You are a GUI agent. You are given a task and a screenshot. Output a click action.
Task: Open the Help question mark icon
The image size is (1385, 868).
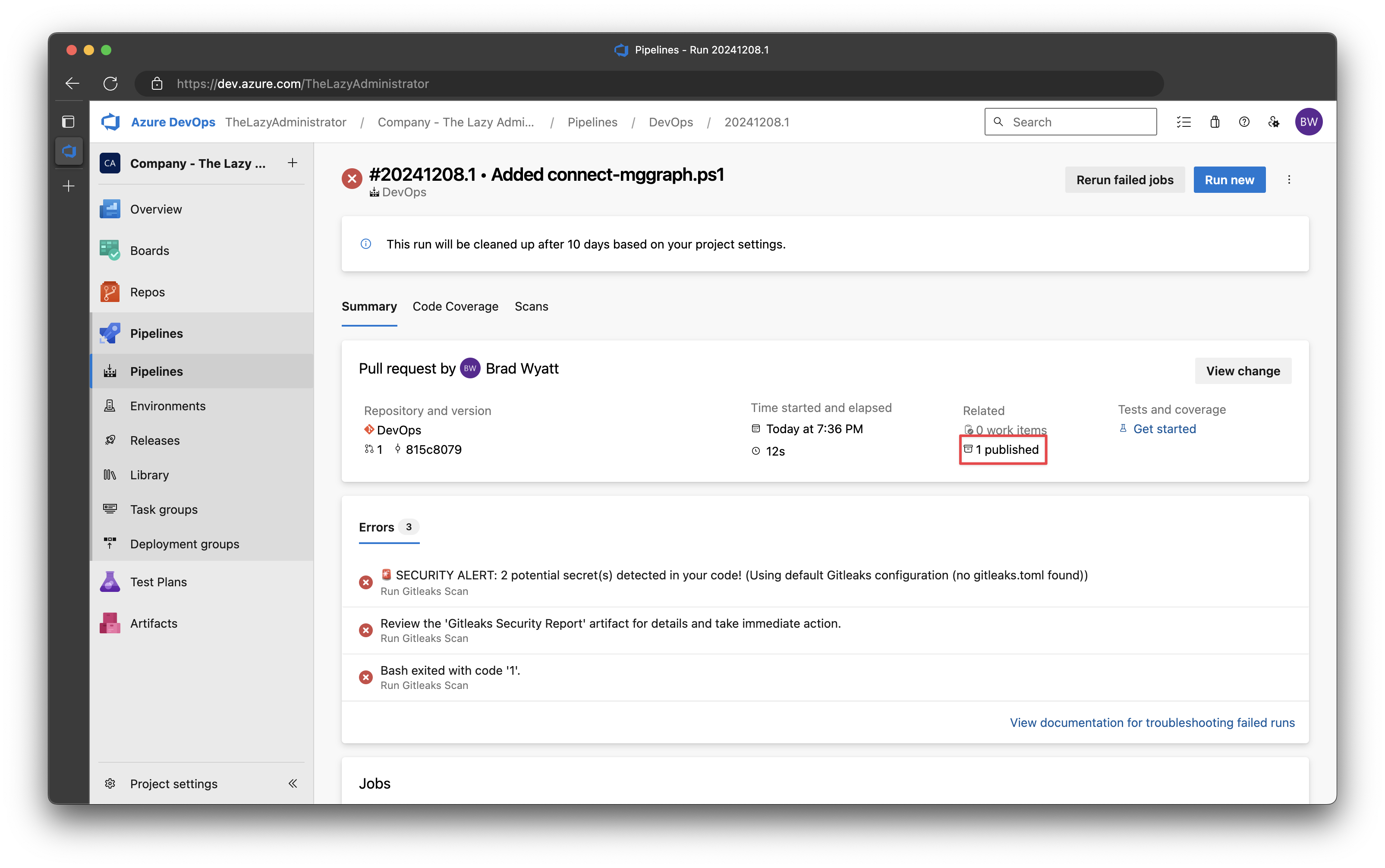tap(1244, 122)
